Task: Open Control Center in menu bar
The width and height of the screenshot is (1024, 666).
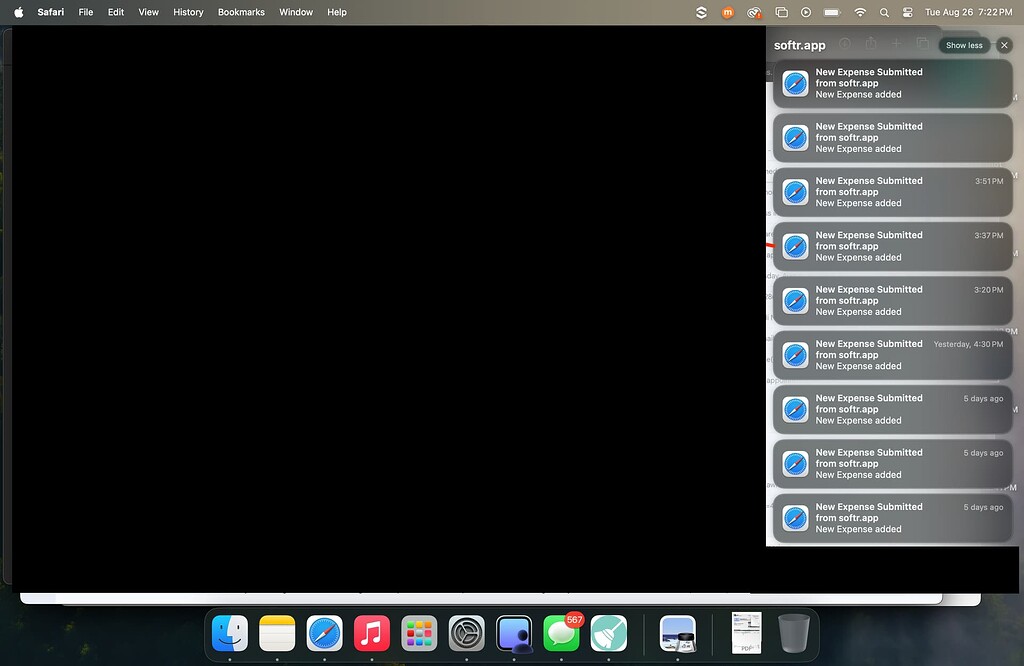Action: pos(908,12)
